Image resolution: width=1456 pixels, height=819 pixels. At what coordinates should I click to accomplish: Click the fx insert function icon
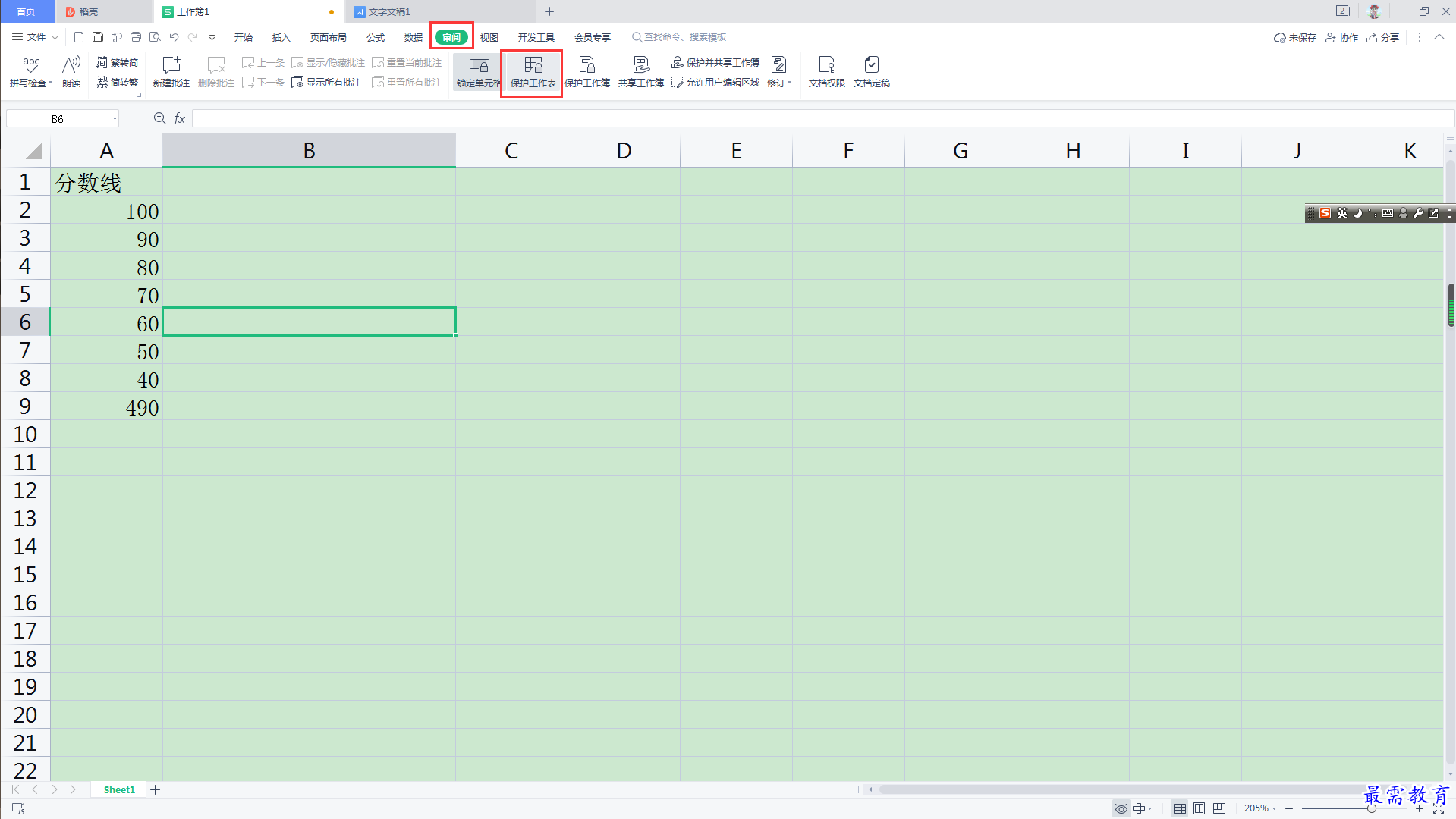180,118
